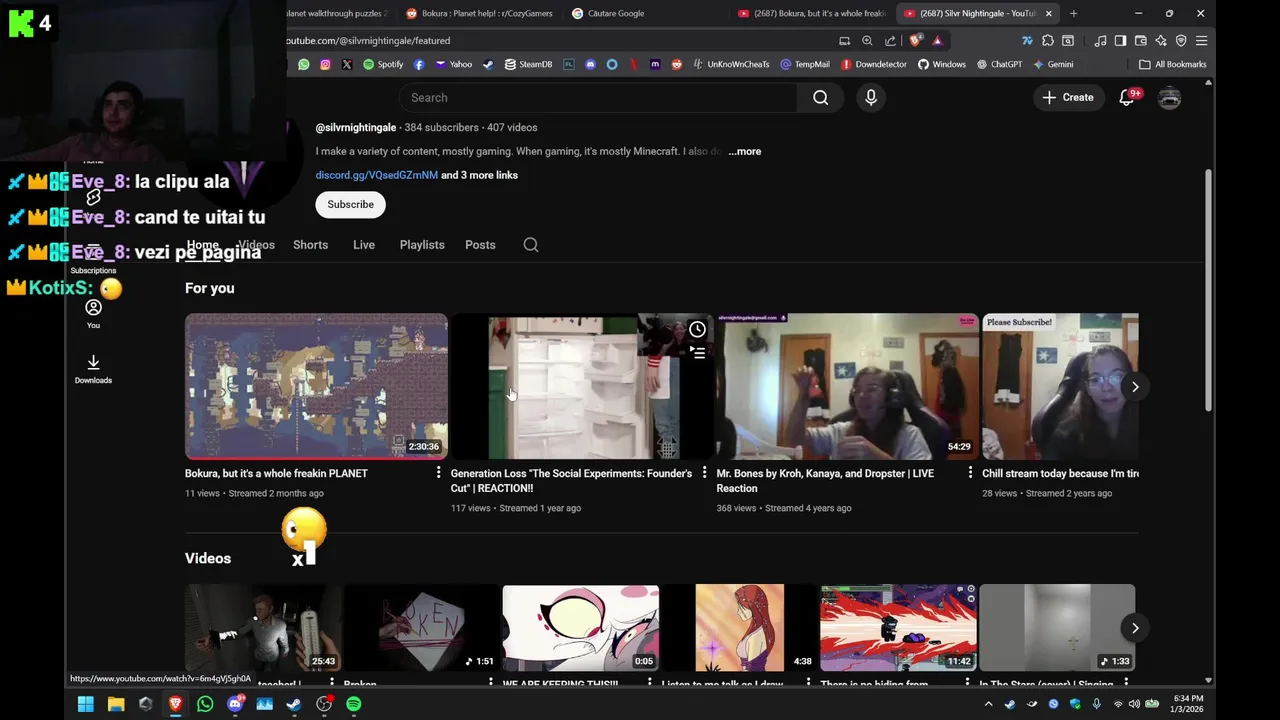
Task: Open ChatGPT bookmark
Action: click(x=999, y=64)
